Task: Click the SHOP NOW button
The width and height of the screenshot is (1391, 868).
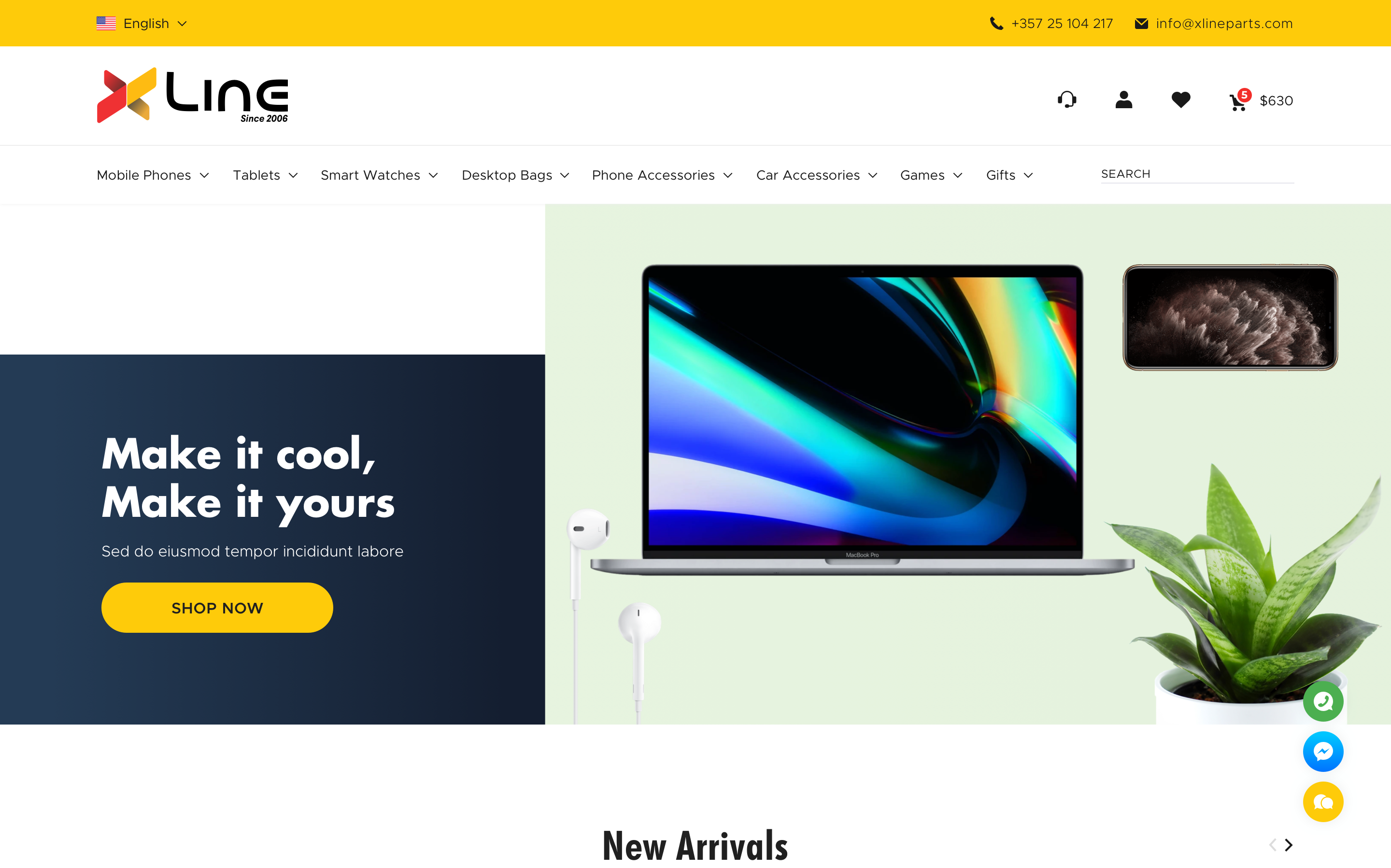Action: tap(217, 608)
